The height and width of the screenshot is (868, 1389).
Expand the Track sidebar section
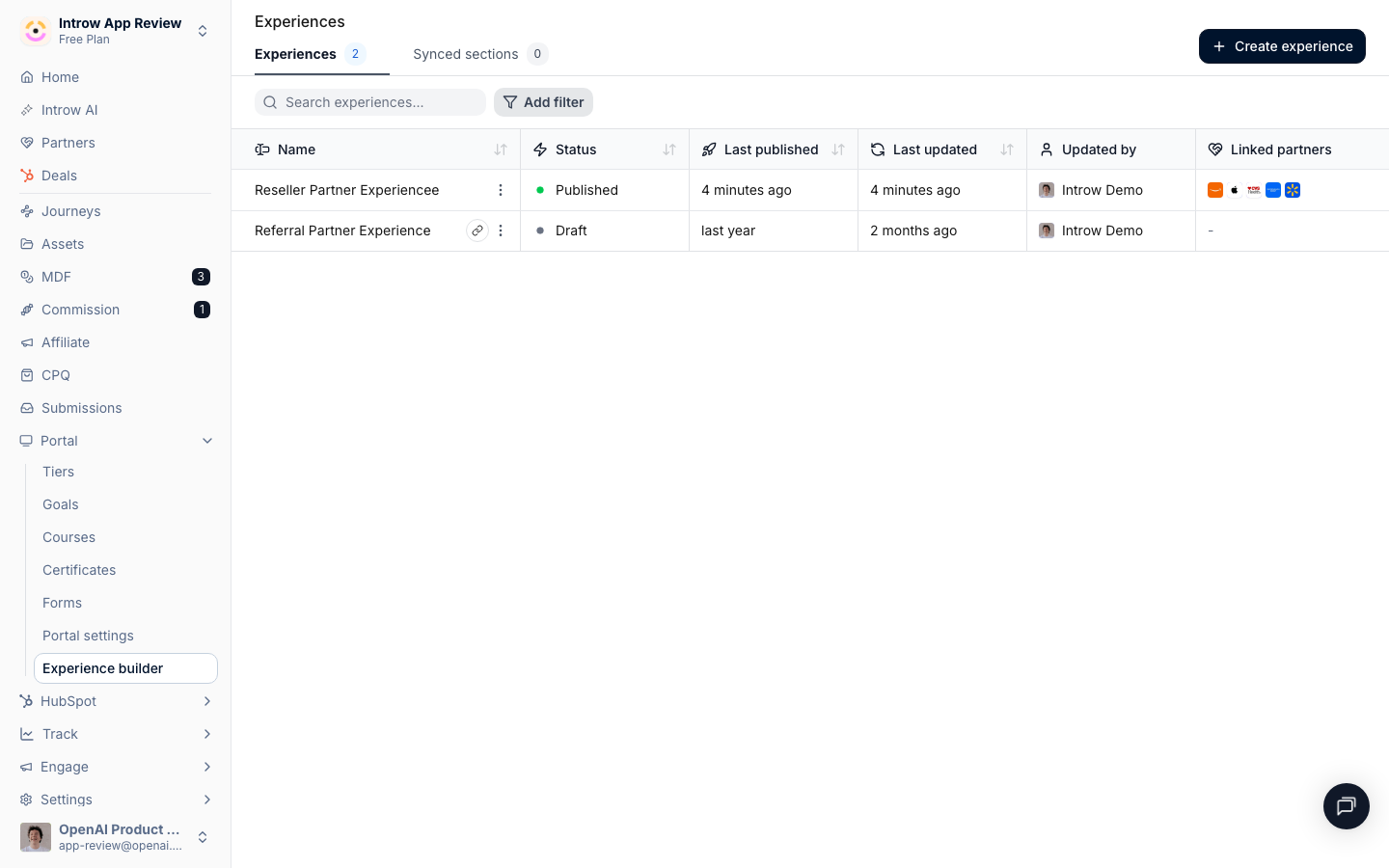pyautogui.click(x=116, y=734)
